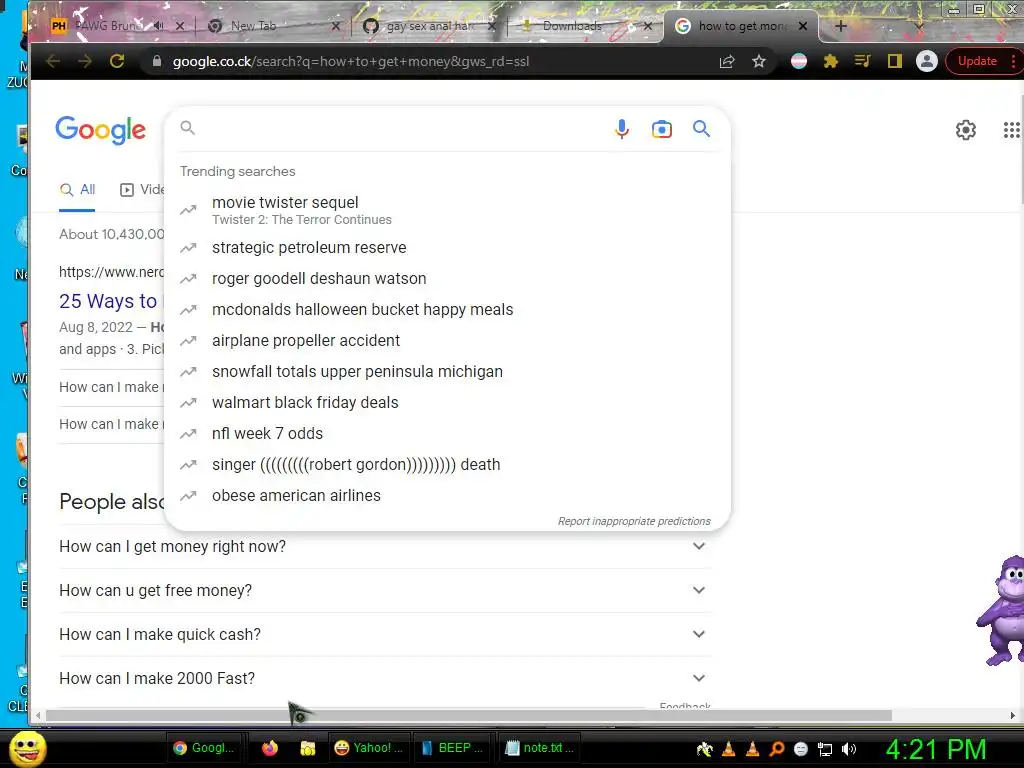Screen dimensions: 1024x768
Task: Open Google Lens camera search
Action: click(x=662, y=129)
